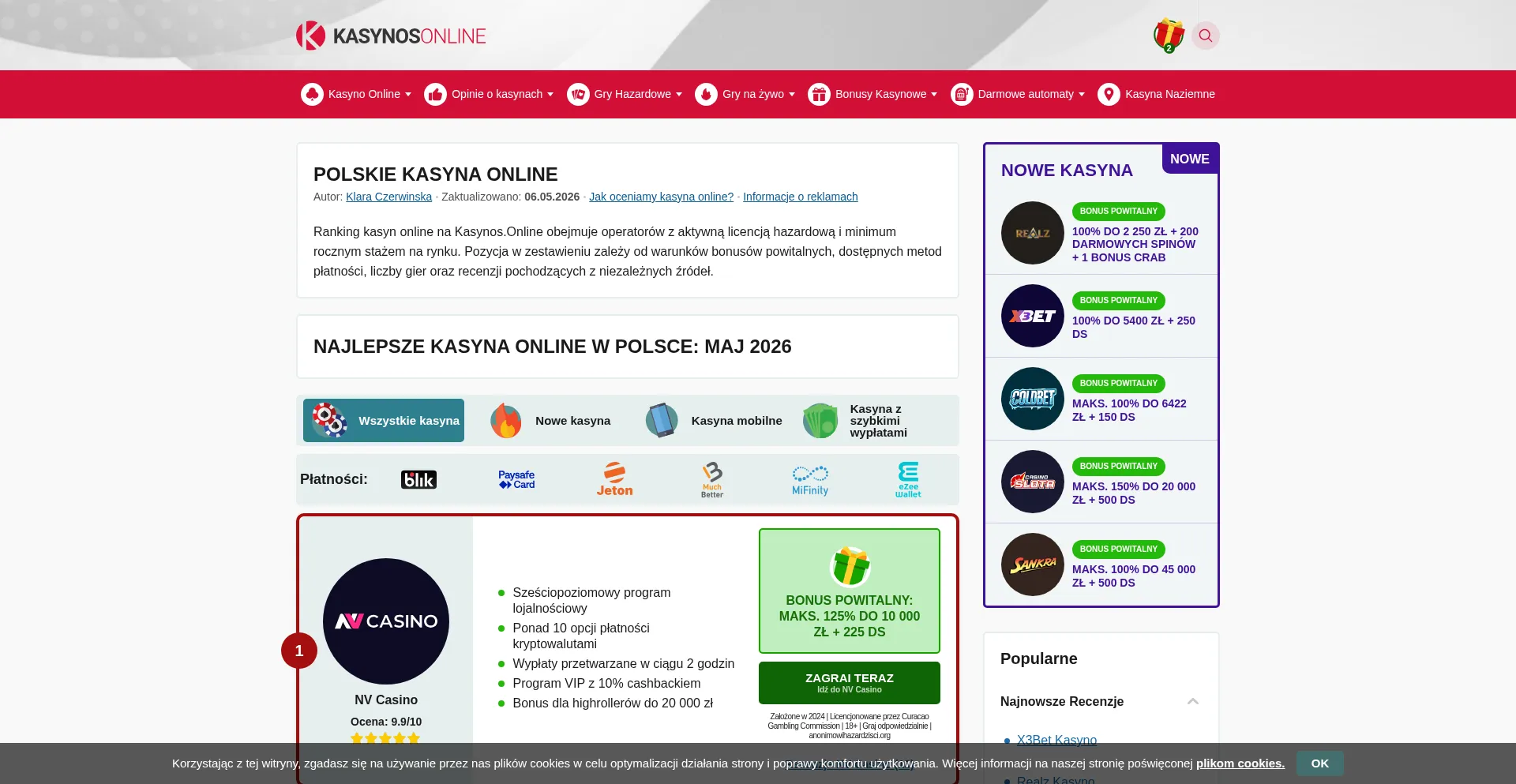The height and width of the screenshot is (784, 1516).
Task: Click the Kasyna Naziemne map pin icon
Action: tap(1109, 94)
